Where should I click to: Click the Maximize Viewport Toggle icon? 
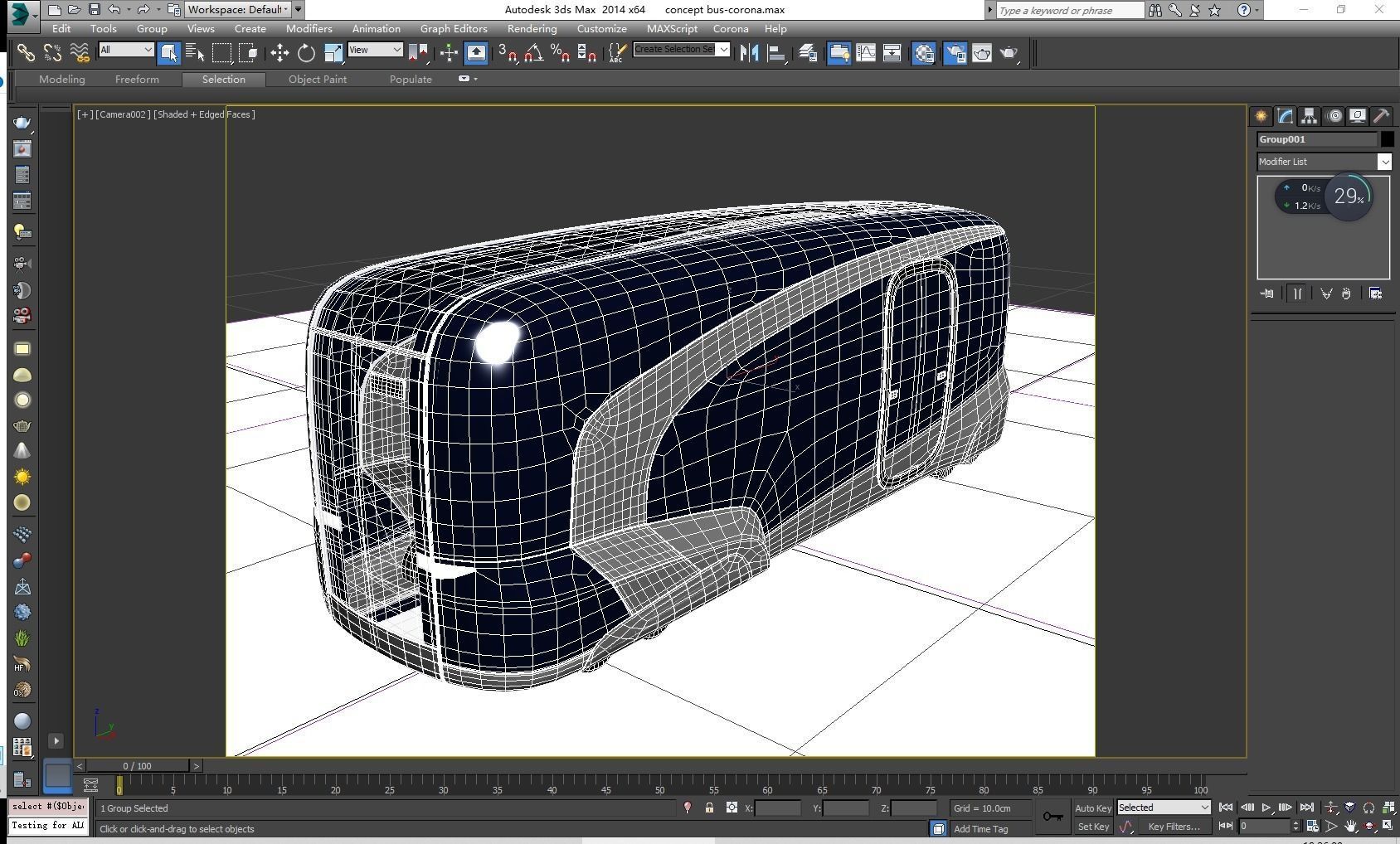pos(1388,826)
